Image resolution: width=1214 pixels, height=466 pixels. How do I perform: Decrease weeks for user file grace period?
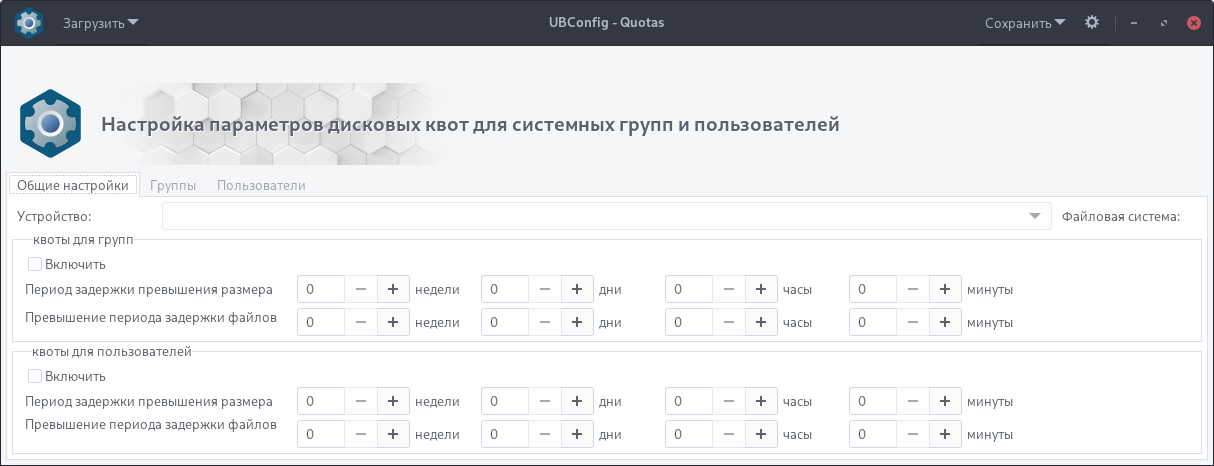pyautogui.click(x=361, y=434)
